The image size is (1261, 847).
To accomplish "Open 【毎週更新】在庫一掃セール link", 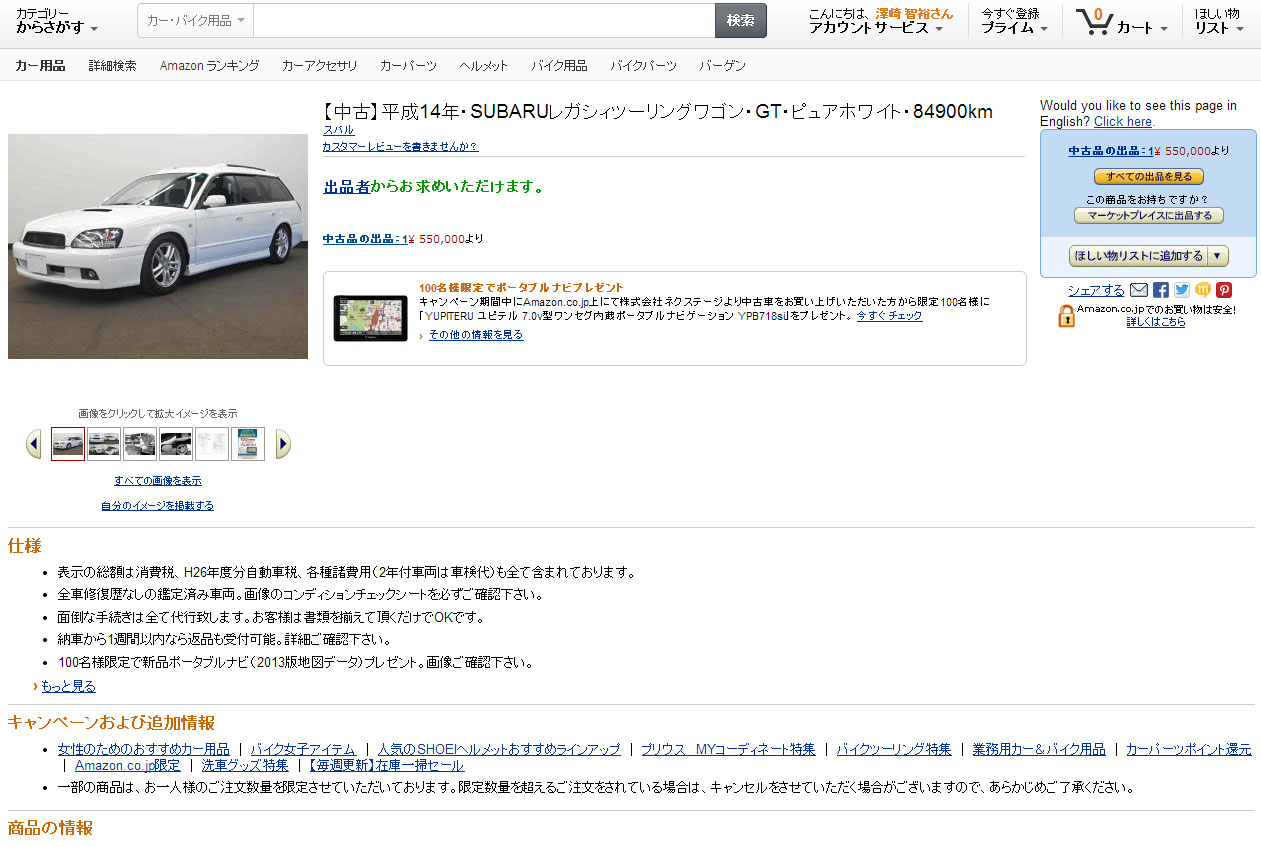I will [386, 765].
